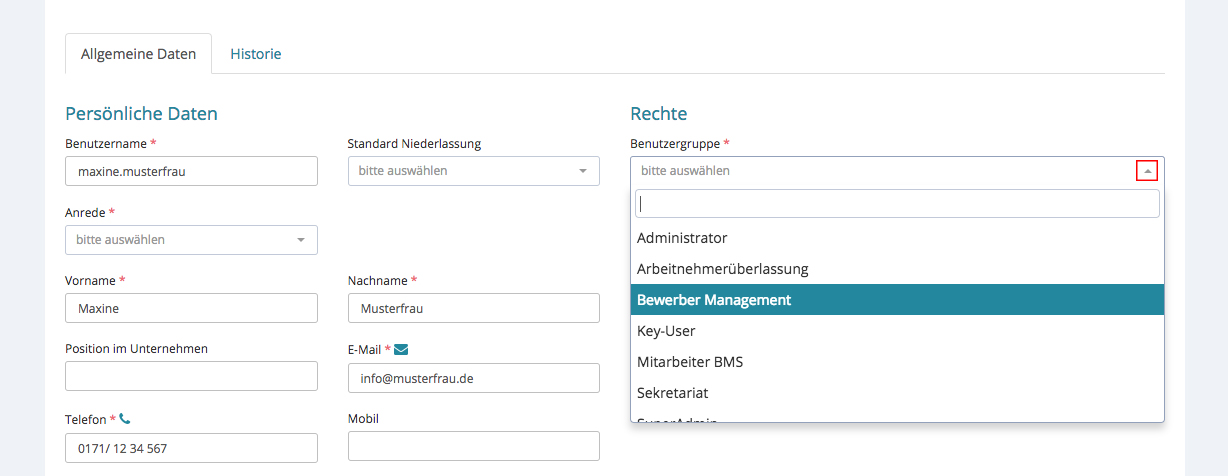Click into the Nachname field
The height and width of the screenshot is (476, 1228).
pos(473,309)
